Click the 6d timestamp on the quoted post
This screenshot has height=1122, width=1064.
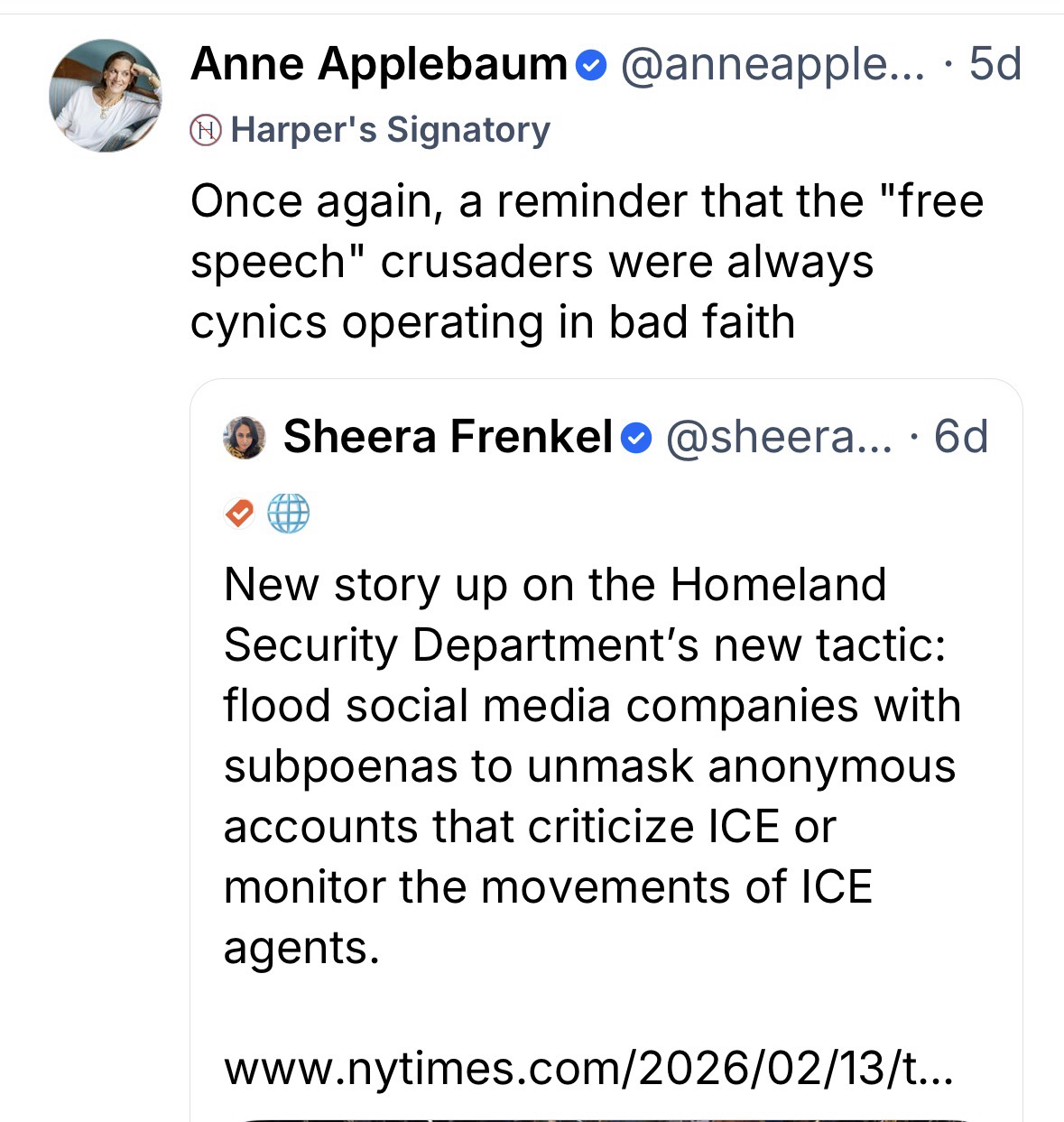click(x=961, y=438)
